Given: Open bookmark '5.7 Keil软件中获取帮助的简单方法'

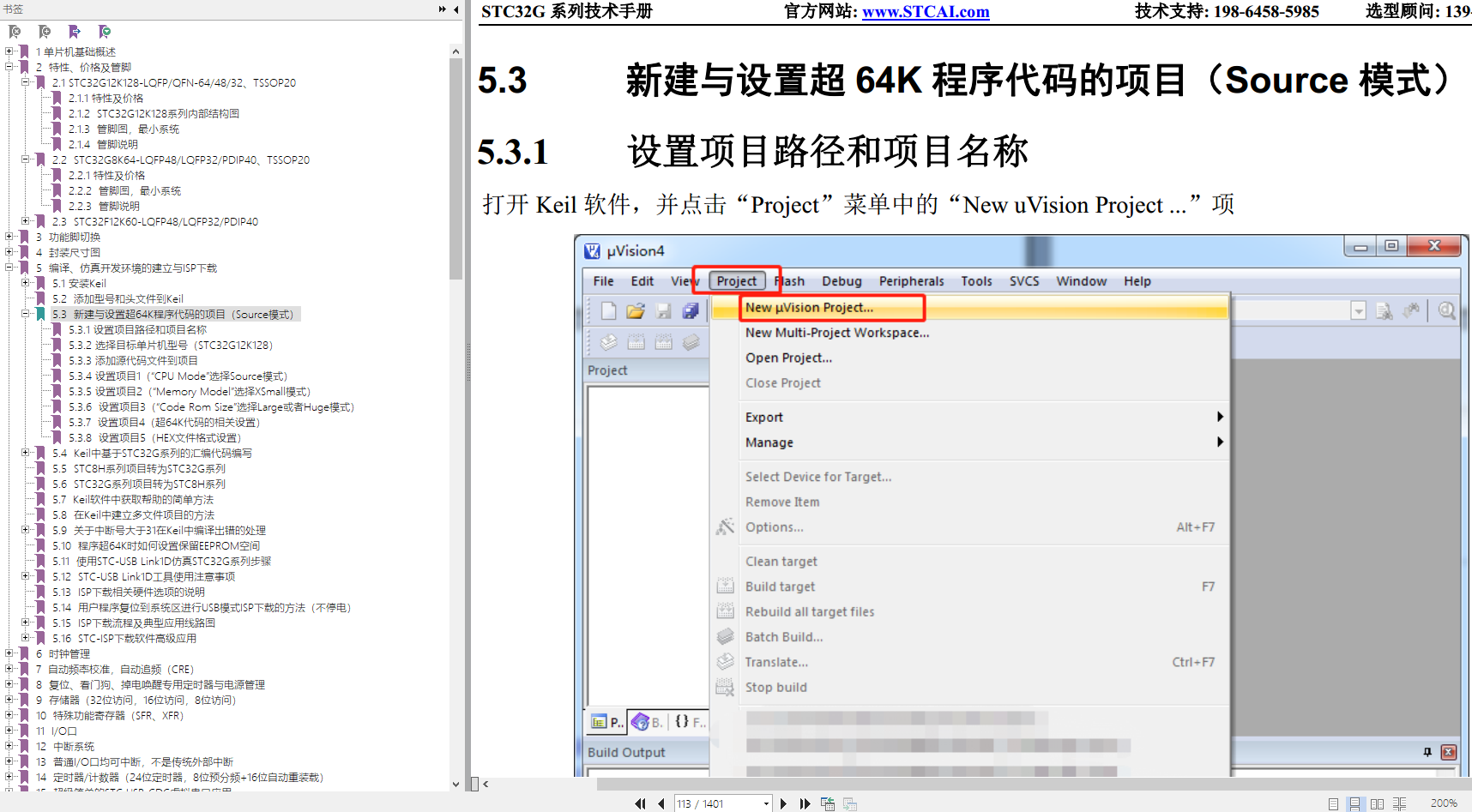Looking at the screenshot, I should coord(133,500).
